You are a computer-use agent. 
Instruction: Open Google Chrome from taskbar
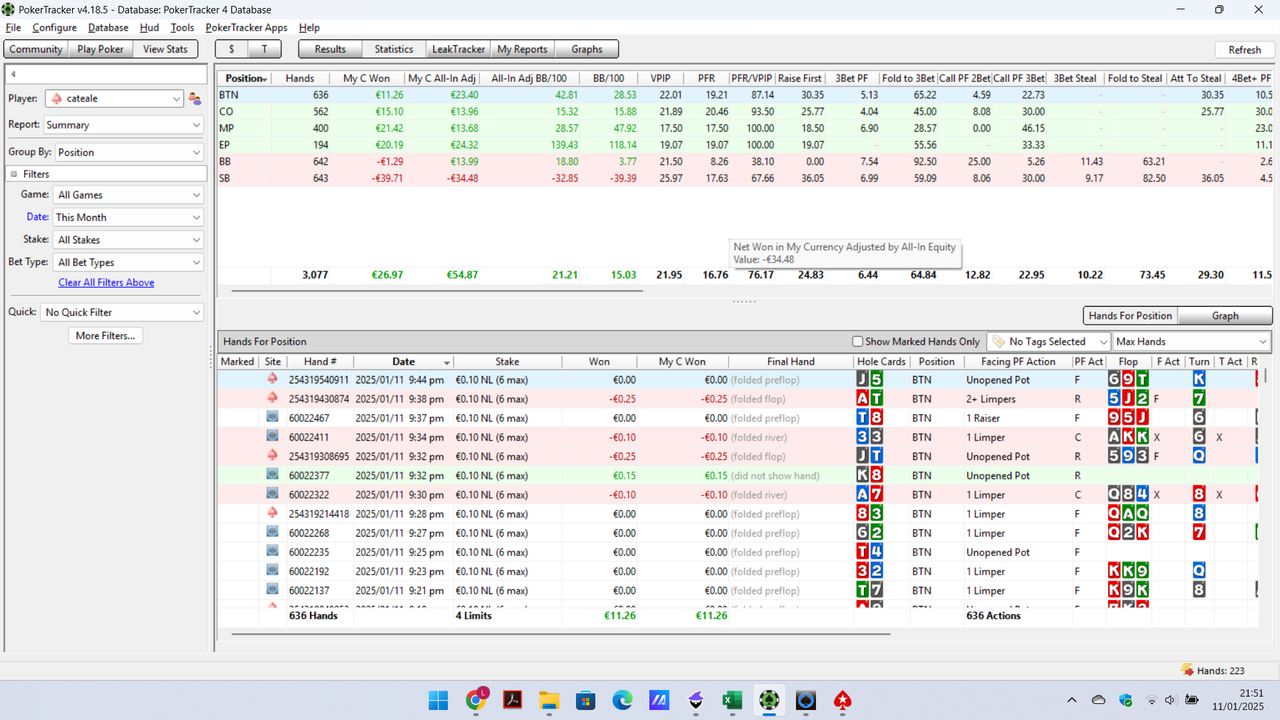coord(476,701)
